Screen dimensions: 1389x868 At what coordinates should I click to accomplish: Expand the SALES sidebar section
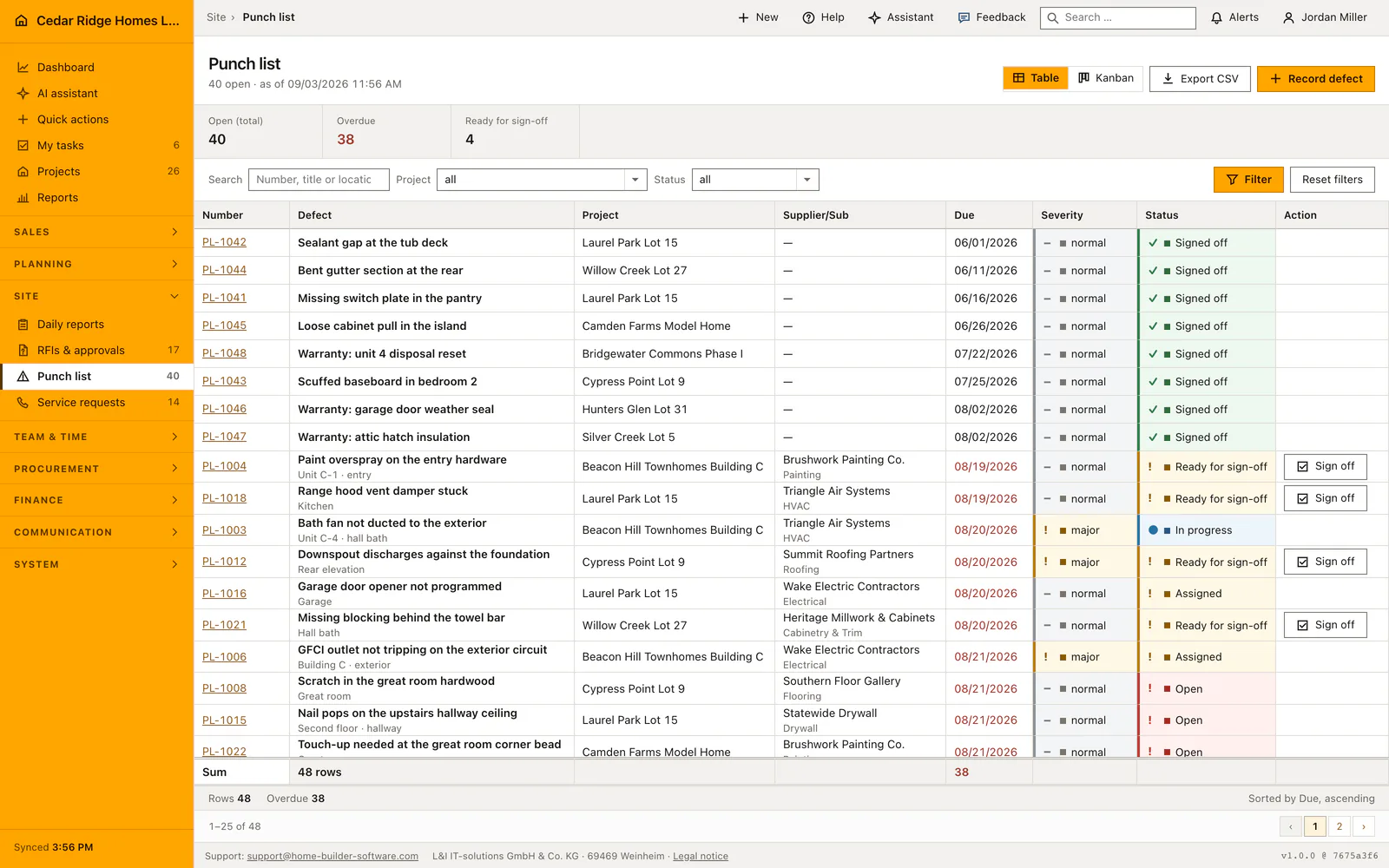pyautogui.click(x=96, y=233)
